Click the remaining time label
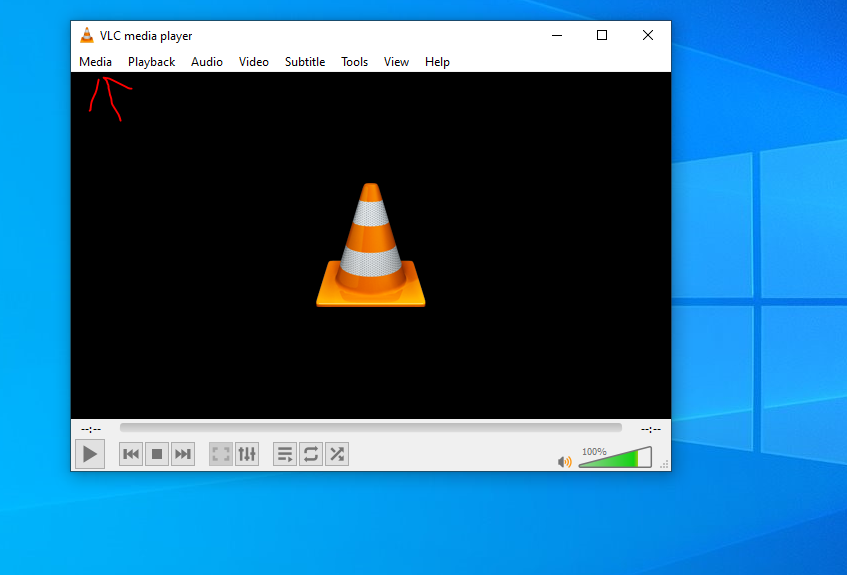The width and height of the screenshot is (847, 575). [x=651, y=429]
